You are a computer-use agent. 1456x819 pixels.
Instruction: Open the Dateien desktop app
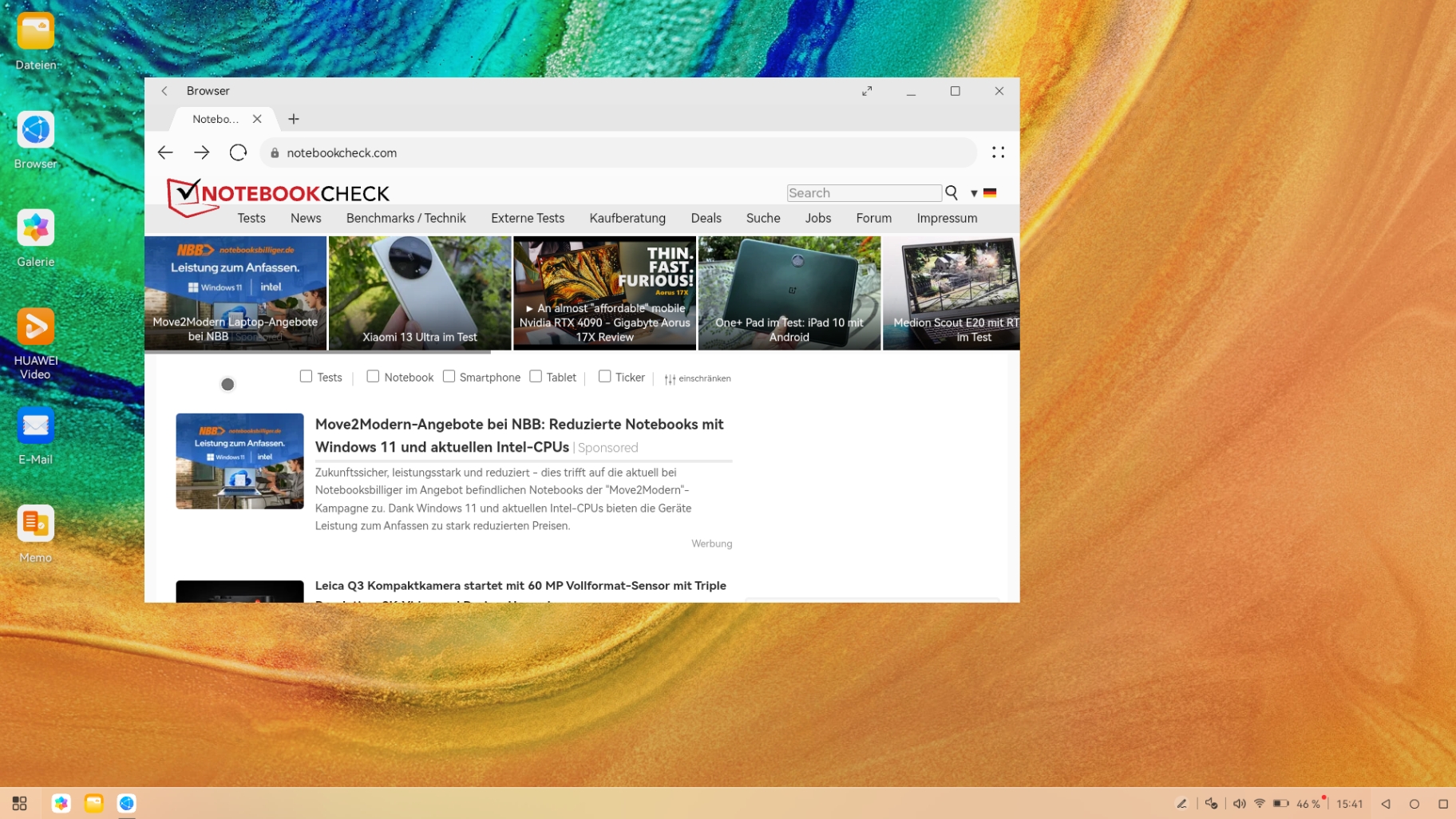click(35, 31)
